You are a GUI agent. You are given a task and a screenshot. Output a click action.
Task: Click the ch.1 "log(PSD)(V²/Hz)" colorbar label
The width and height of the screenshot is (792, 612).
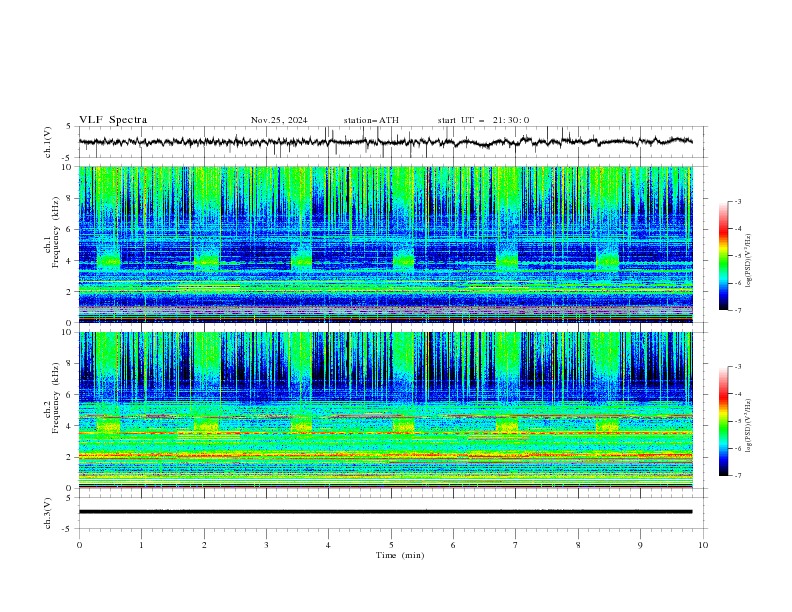(748, 261)
